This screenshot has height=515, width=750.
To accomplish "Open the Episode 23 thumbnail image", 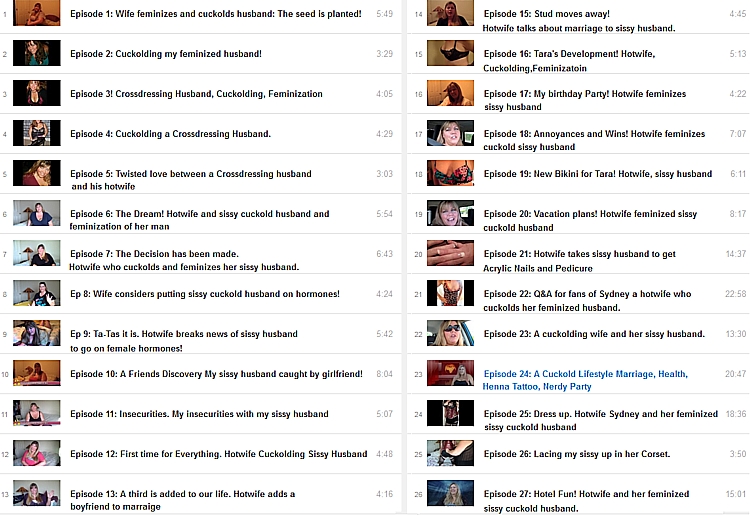I will coord(450,333).
